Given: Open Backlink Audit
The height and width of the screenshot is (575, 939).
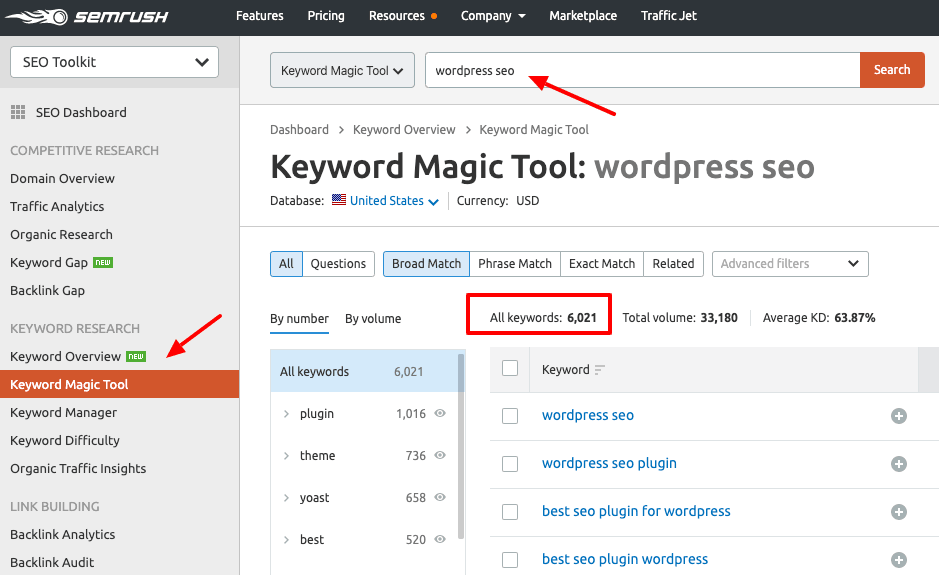Looking at the screenshot, I should coord(52,562).
